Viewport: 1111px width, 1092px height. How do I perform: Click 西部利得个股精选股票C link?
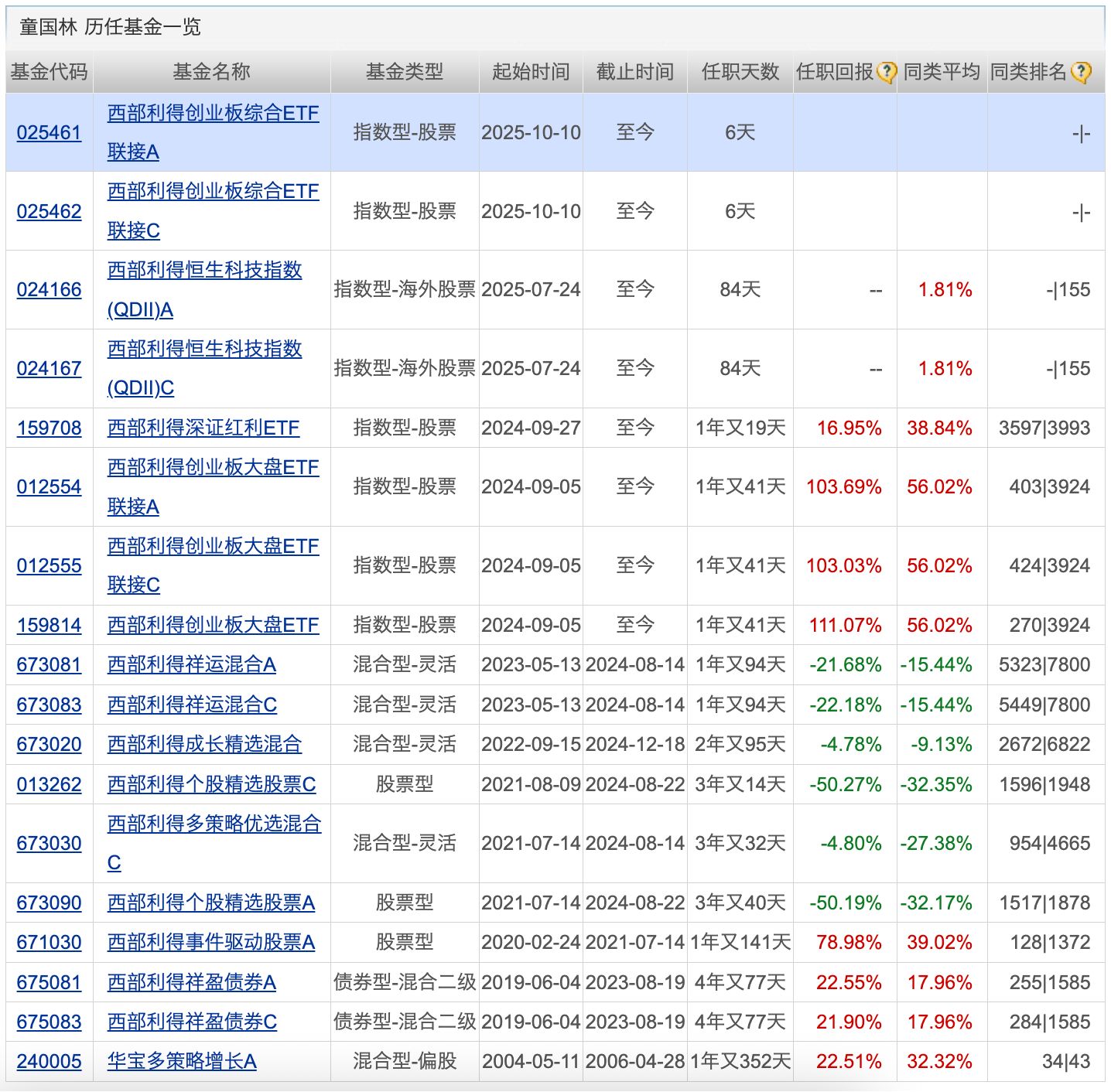click(x=211, y=785)
